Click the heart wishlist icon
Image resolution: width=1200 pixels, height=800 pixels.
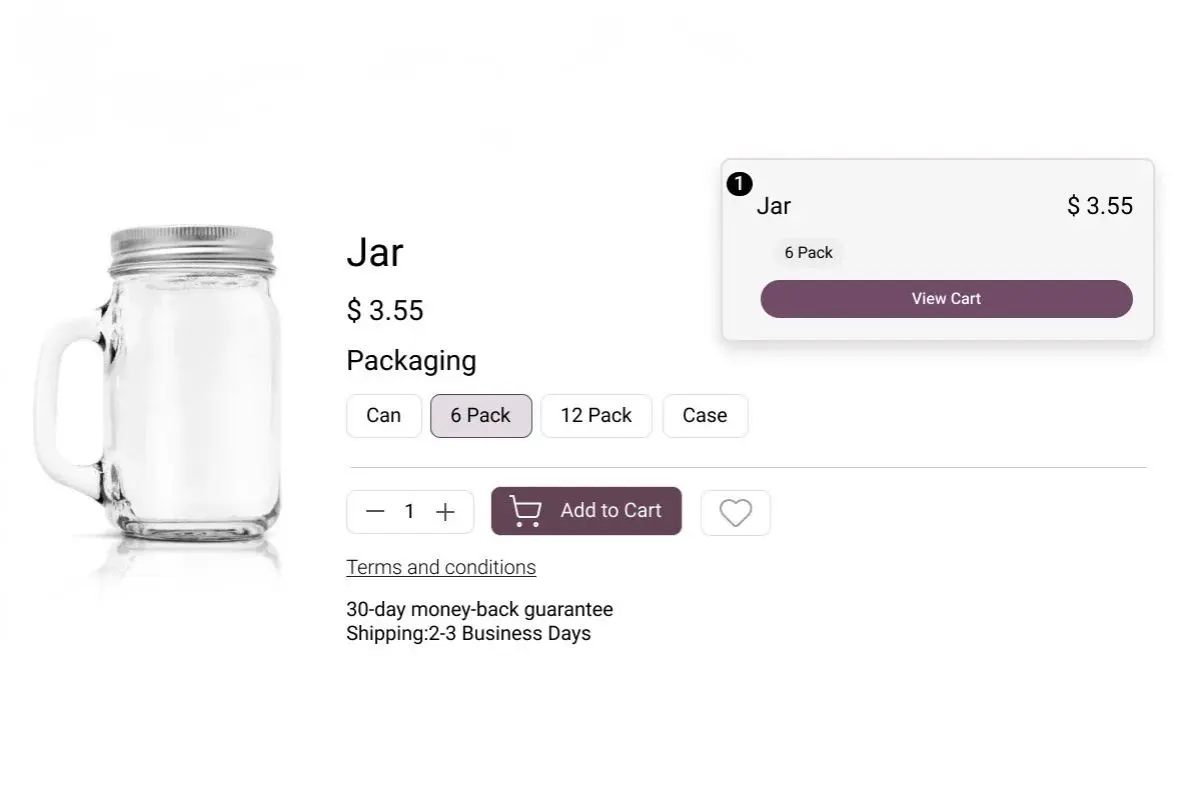(735, 513)
